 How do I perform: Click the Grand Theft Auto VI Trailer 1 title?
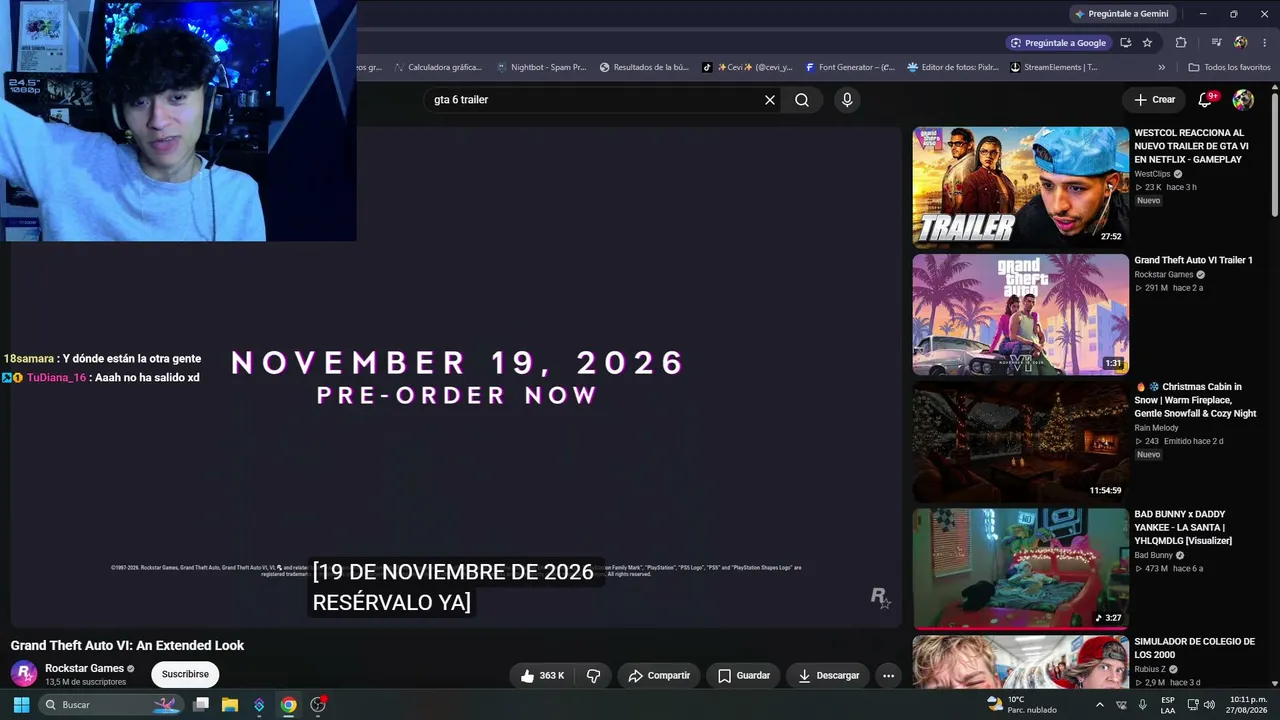click(1193, 260)
